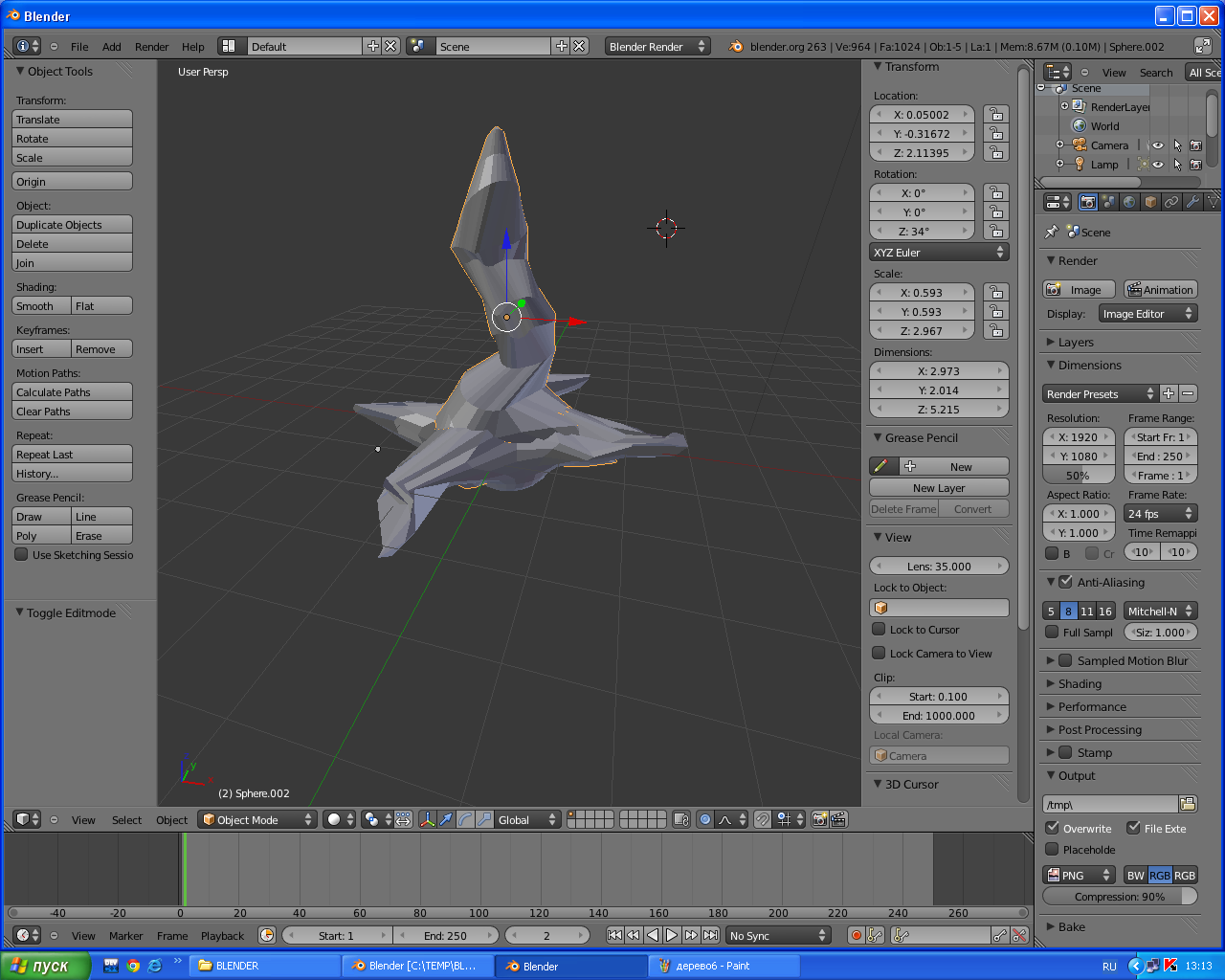Open the Render menu in the top bar
1225x980 pixels.
pos(151,46)
